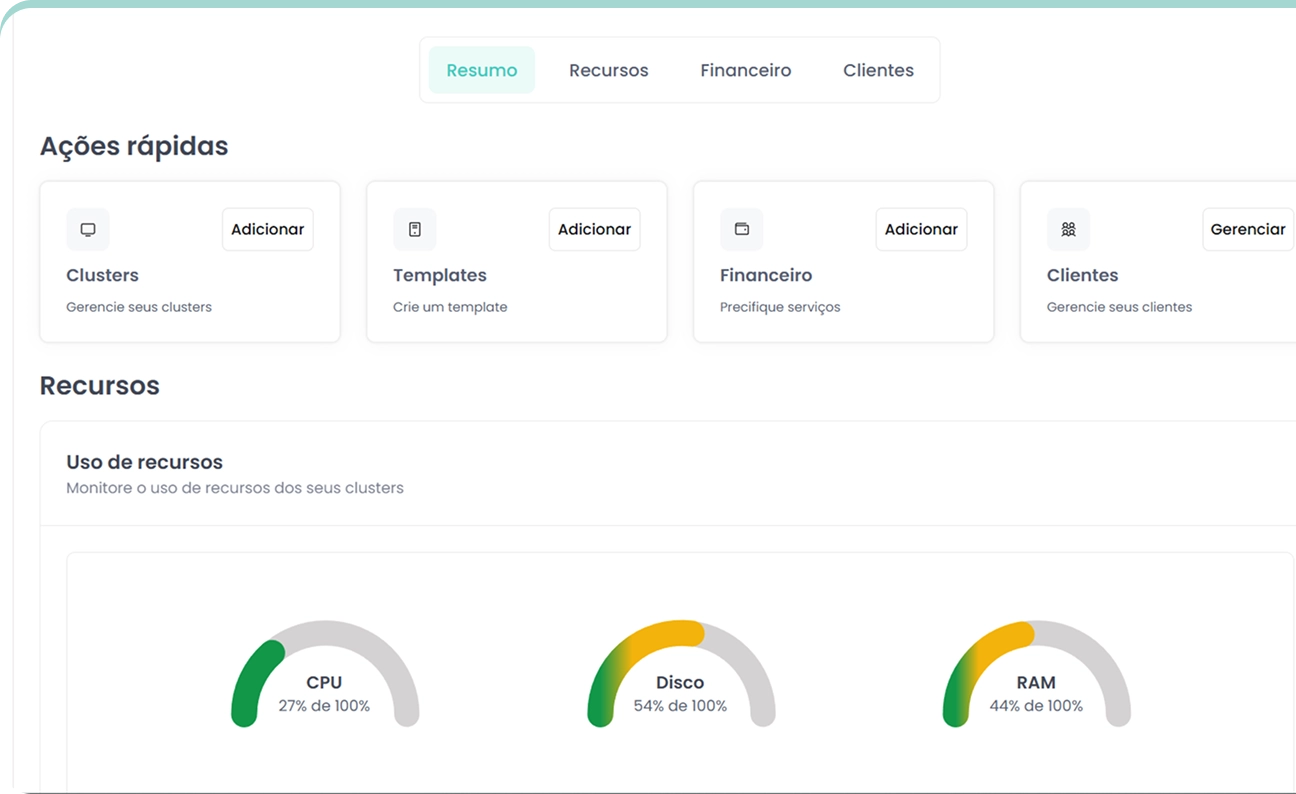The image size is (1296, 794).
Task: Click the CPU usage gauge
Action: [324, 673]
